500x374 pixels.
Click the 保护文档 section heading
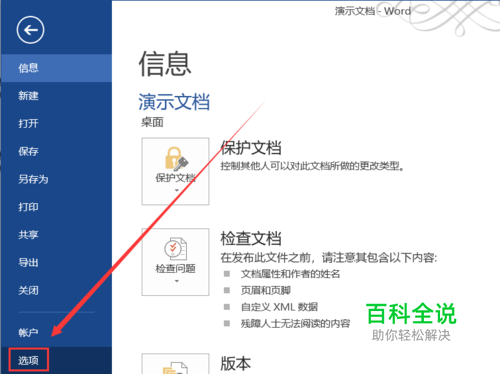(251, 148)
